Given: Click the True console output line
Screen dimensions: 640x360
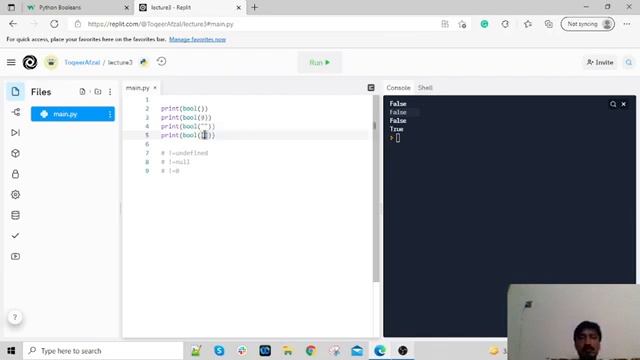Looking at the screenshot, I should (x=396, y=129).
